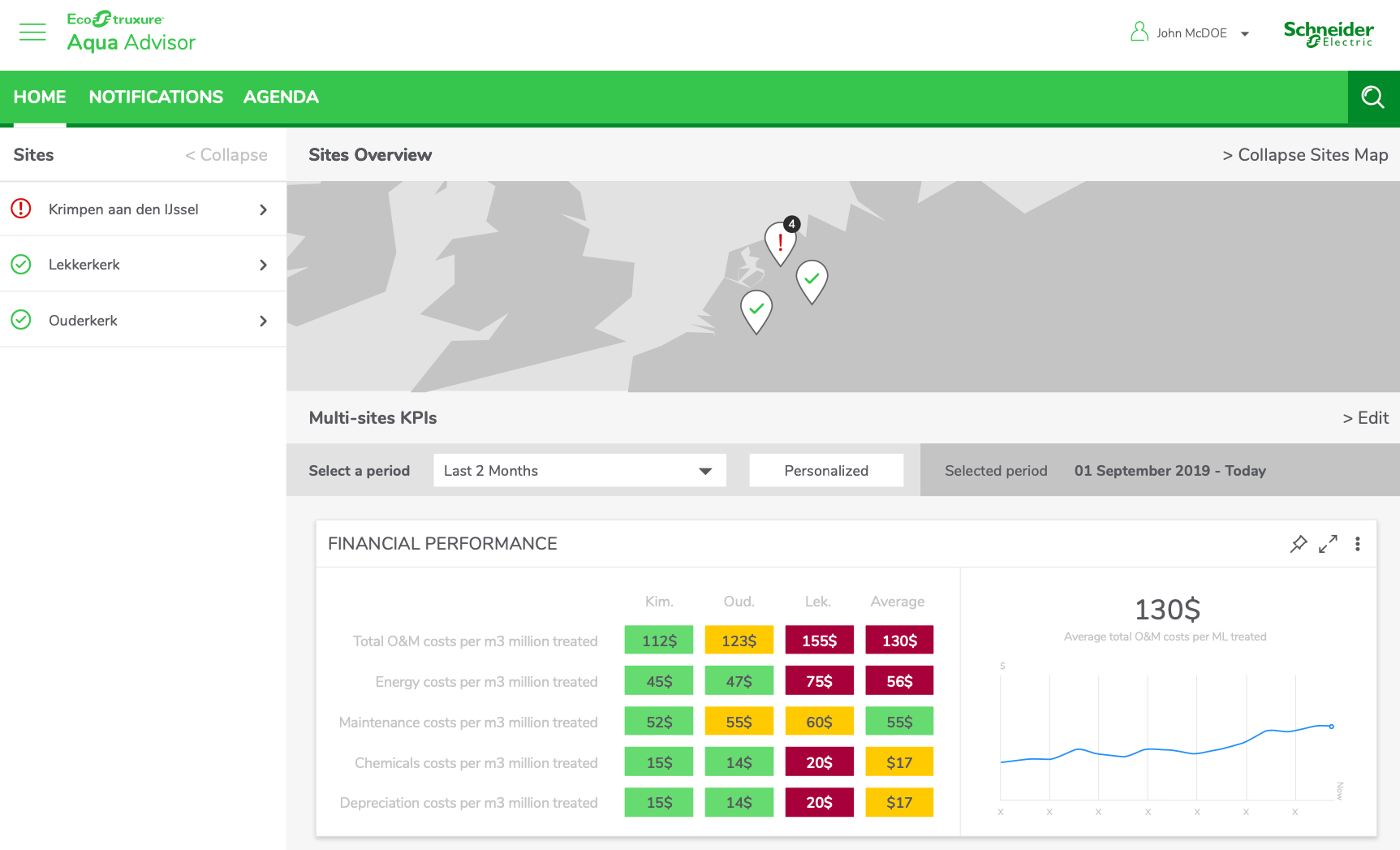
Task: Expand Krimpen aan den IJssel chevron
Action: point(263,209)
